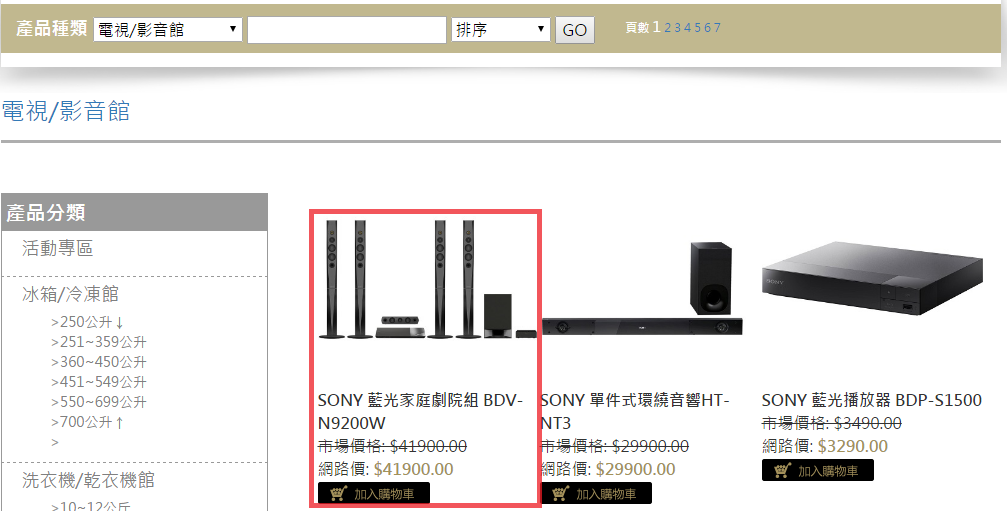The height and width of the screenshot is (511, 1007).
Task: Open the 電視/影音館 product category dropdown
Action: 168,30
